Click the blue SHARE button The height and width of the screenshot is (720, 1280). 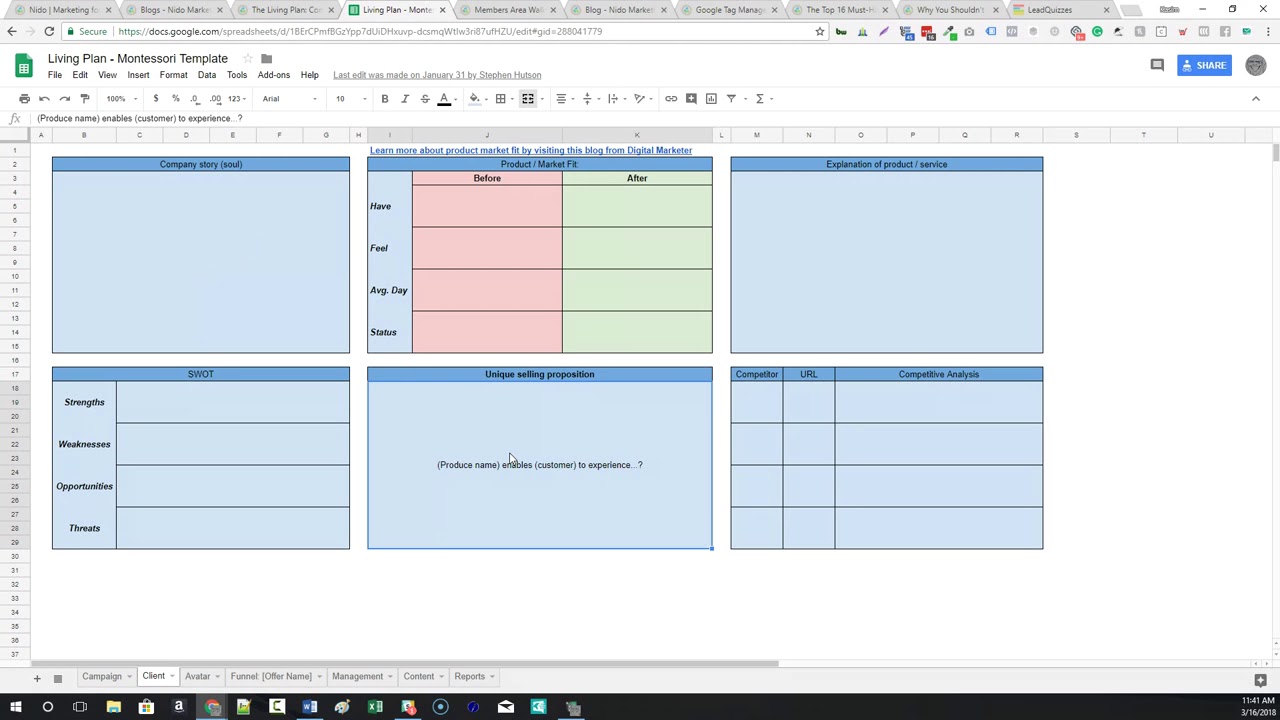pos(1204,65)
